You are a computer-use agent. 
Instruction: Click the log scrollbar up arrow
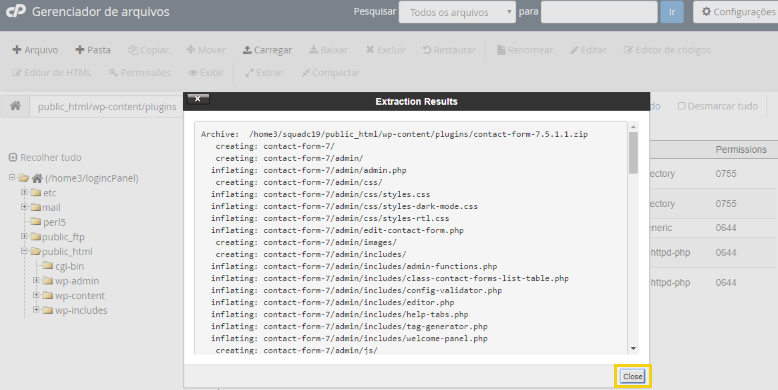(x=633, y=127)
